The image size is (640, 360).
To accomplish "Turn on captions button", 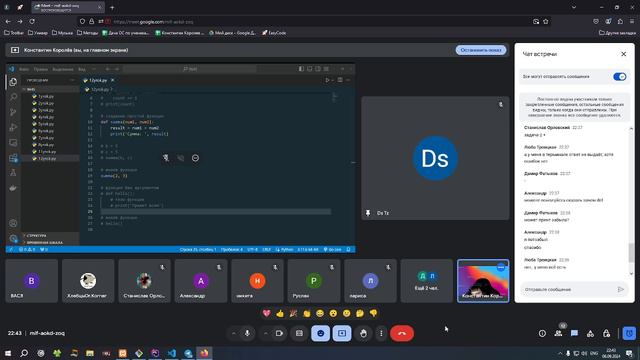I will [299, 333].
